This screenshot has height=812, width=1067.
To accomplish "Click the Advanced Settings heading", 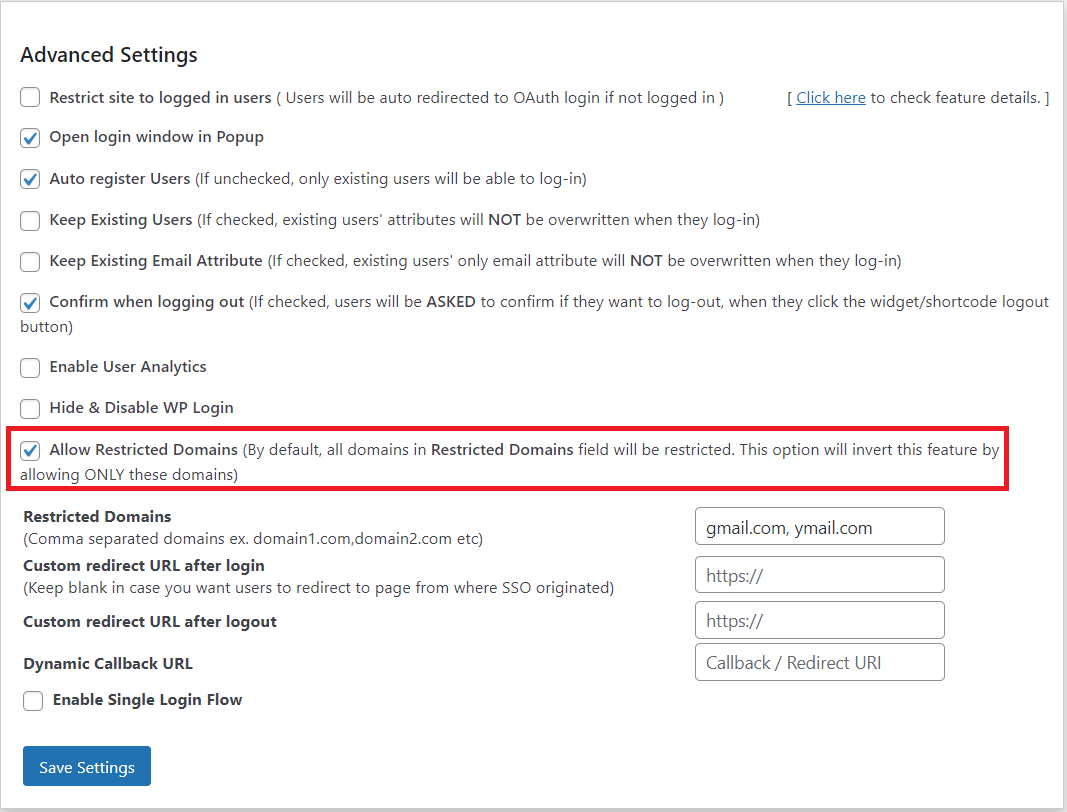I will pyautogui.click(x=109, y=54).
